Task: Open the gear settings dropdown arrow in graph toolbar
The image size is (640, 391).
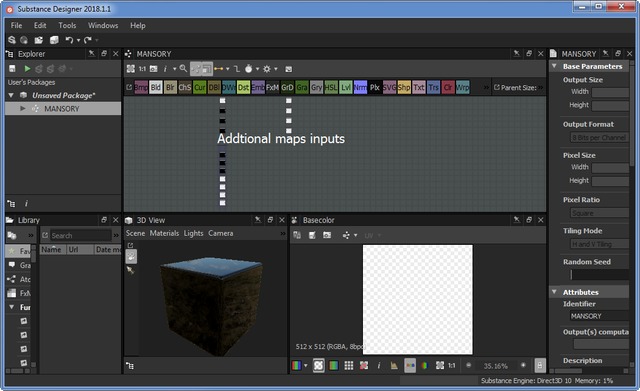Action: click(x=276, y=69)
